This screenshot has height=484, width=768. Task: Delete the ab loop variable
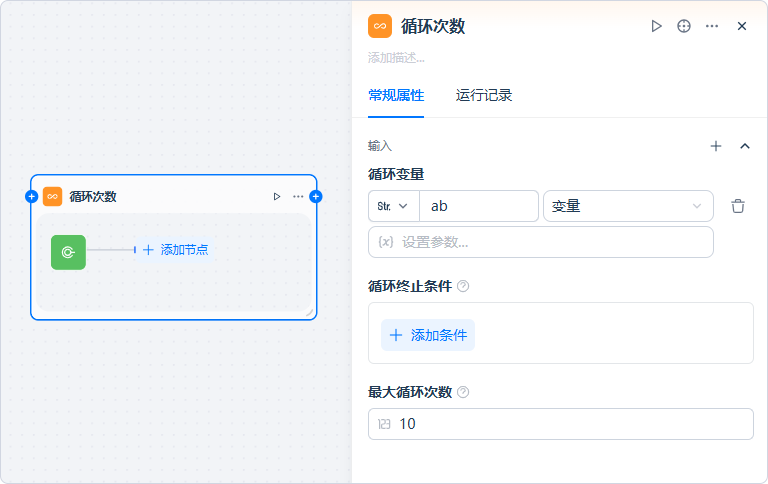click(738, 206)
